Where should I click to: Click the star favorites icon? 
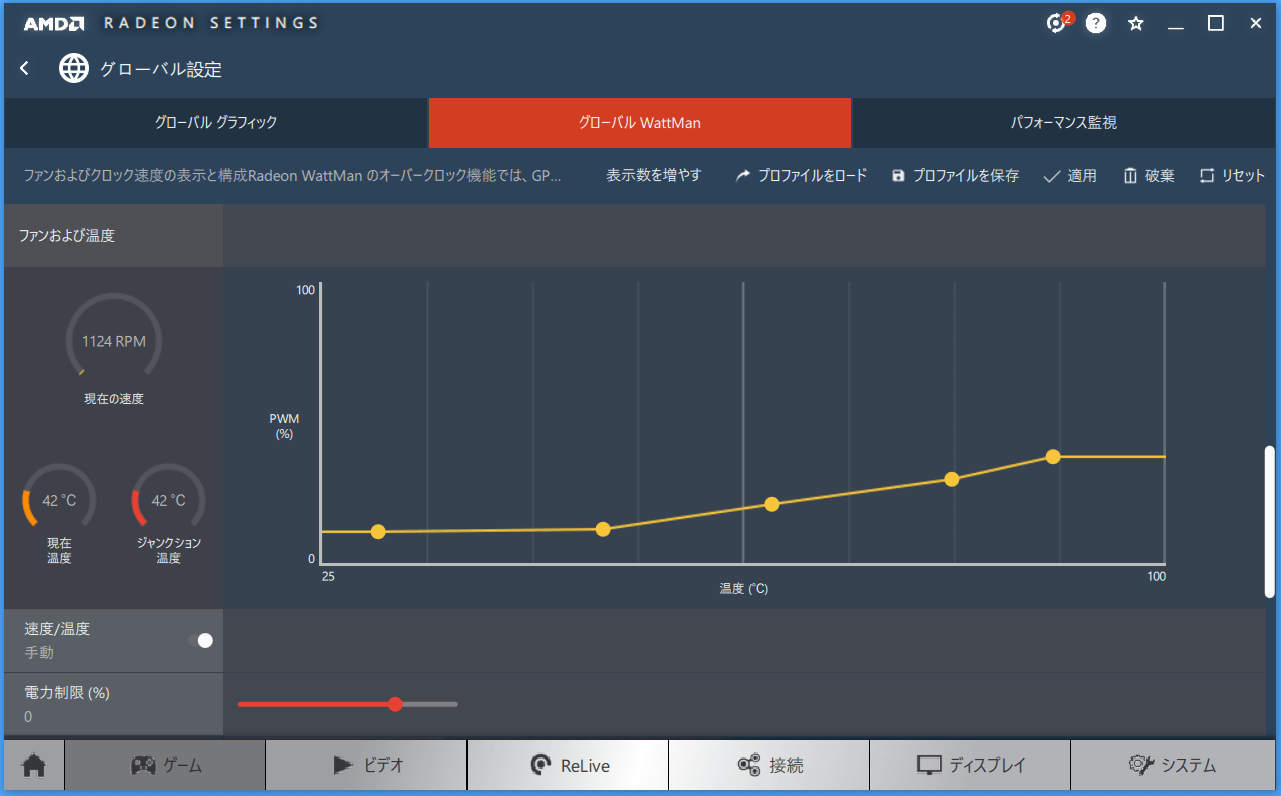tap(1136, 23)
